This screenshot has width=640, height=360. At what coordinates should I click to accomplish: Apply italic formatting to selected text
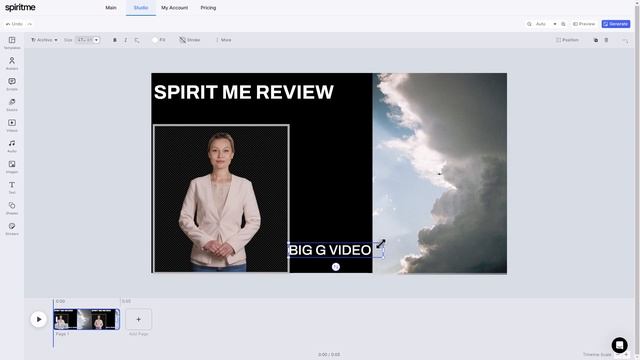pos(126,40)
